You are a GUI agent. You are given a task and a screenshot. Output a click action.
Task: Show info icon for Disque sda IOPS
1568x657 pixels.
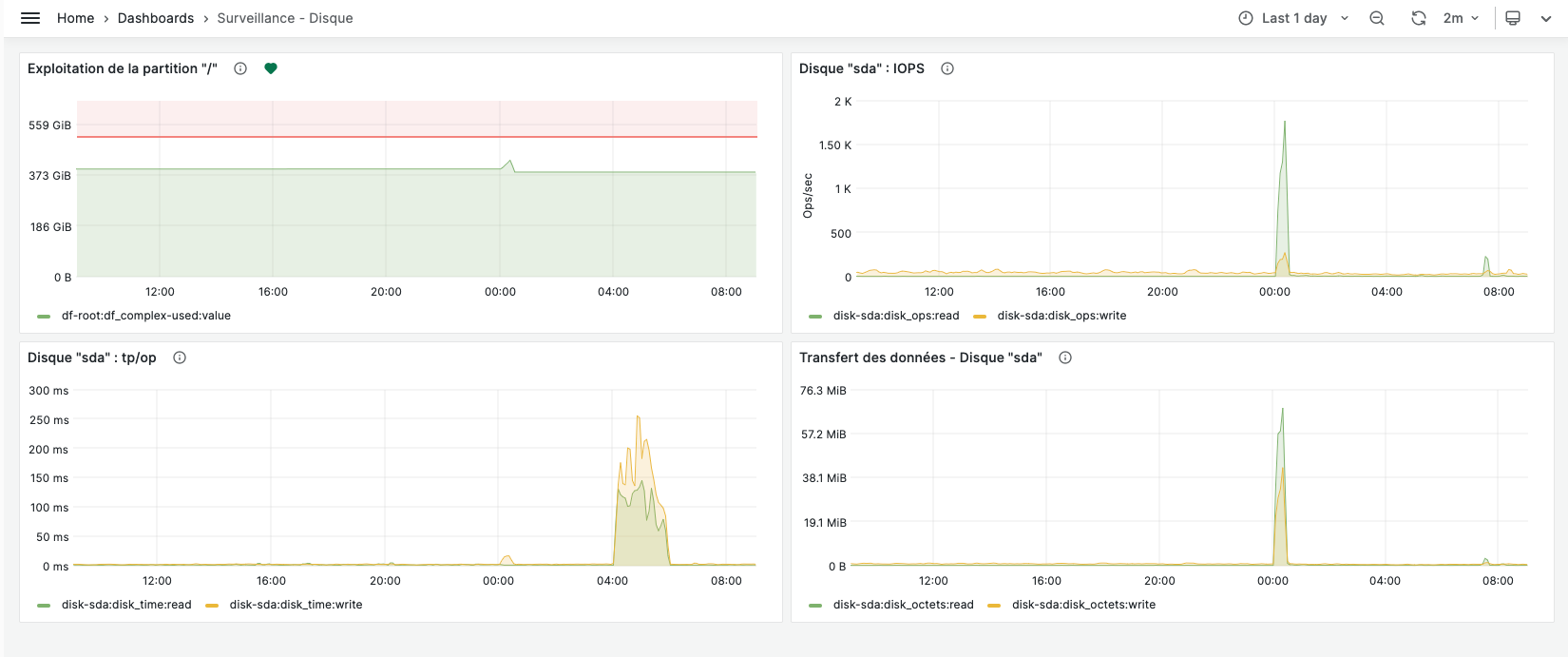947,68
